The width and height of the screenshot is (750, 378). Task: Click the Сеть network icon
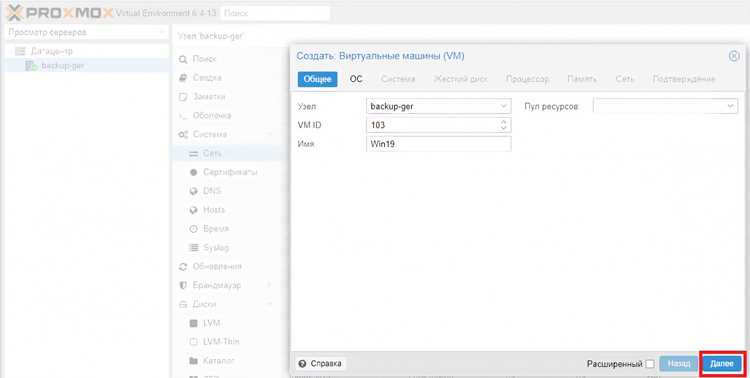point(193,154)
